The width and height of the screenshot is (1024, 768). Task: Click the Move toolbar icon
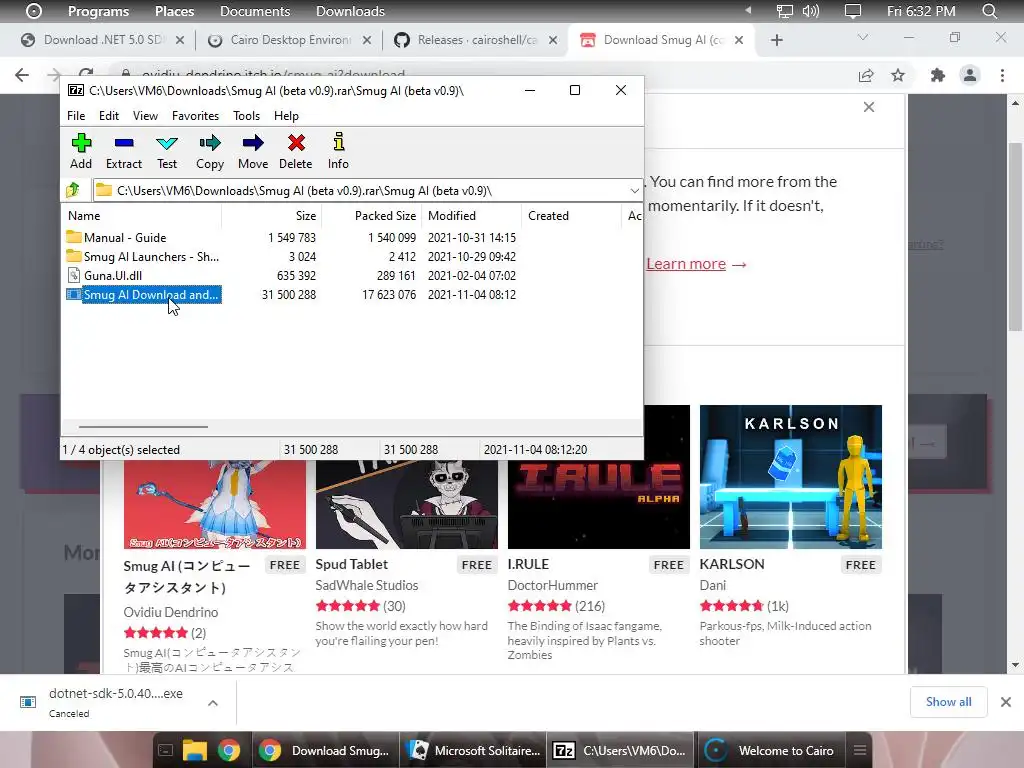[253, 152]
